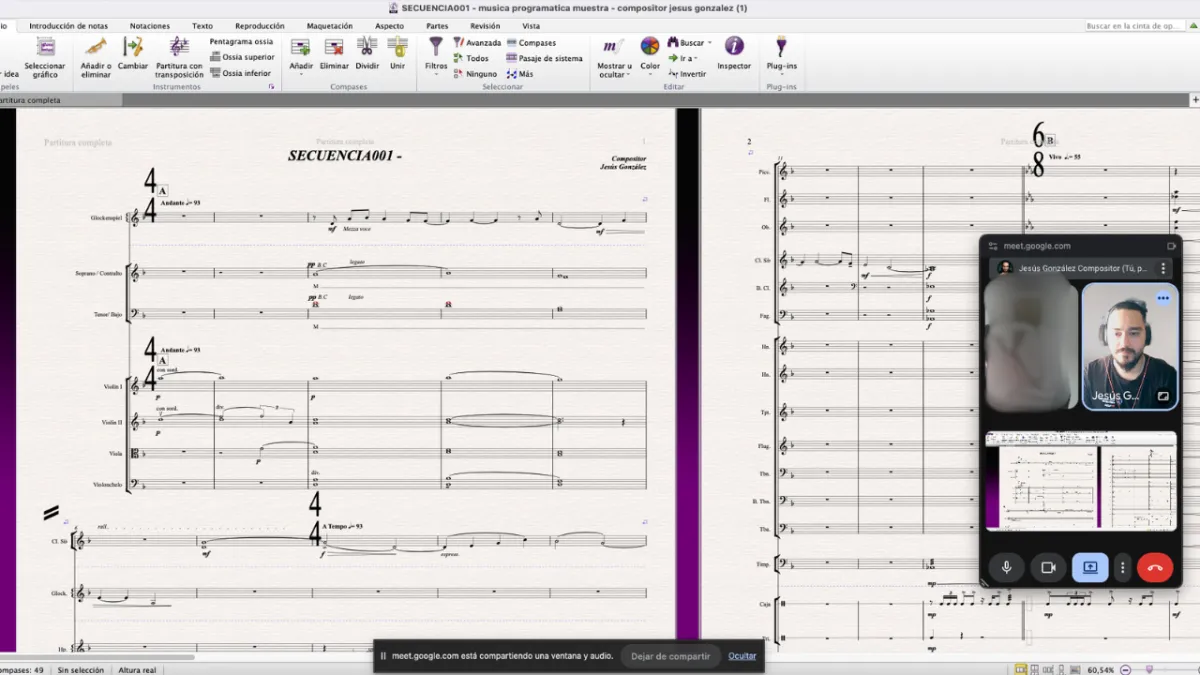Expand the Filtros dropdown

pos(436,66)
